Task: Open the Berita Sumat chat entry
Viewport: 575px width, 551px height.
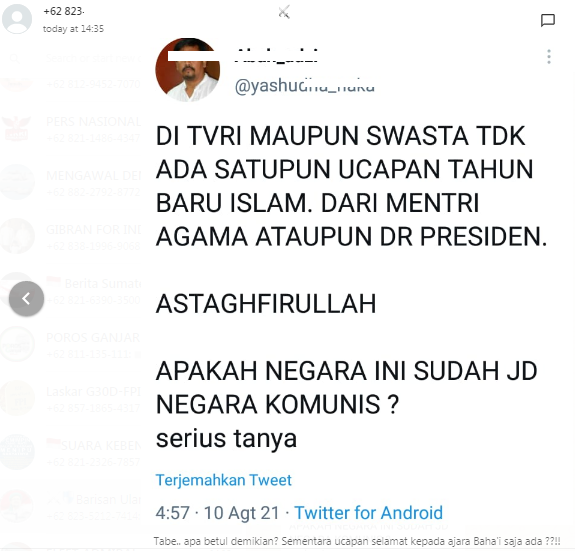Action: (72, 291)
